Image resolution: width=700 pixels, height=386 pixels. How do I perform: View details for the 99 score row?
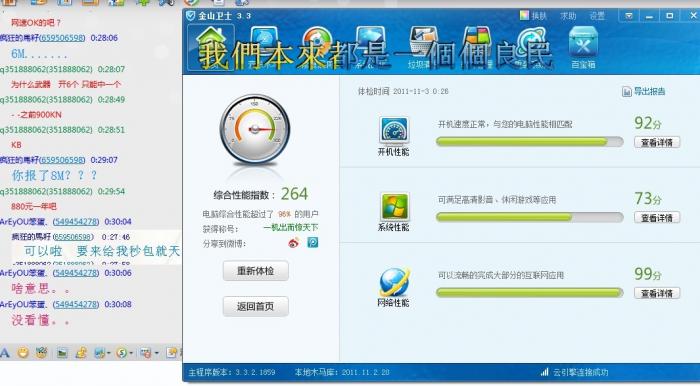tap(657, 293)
